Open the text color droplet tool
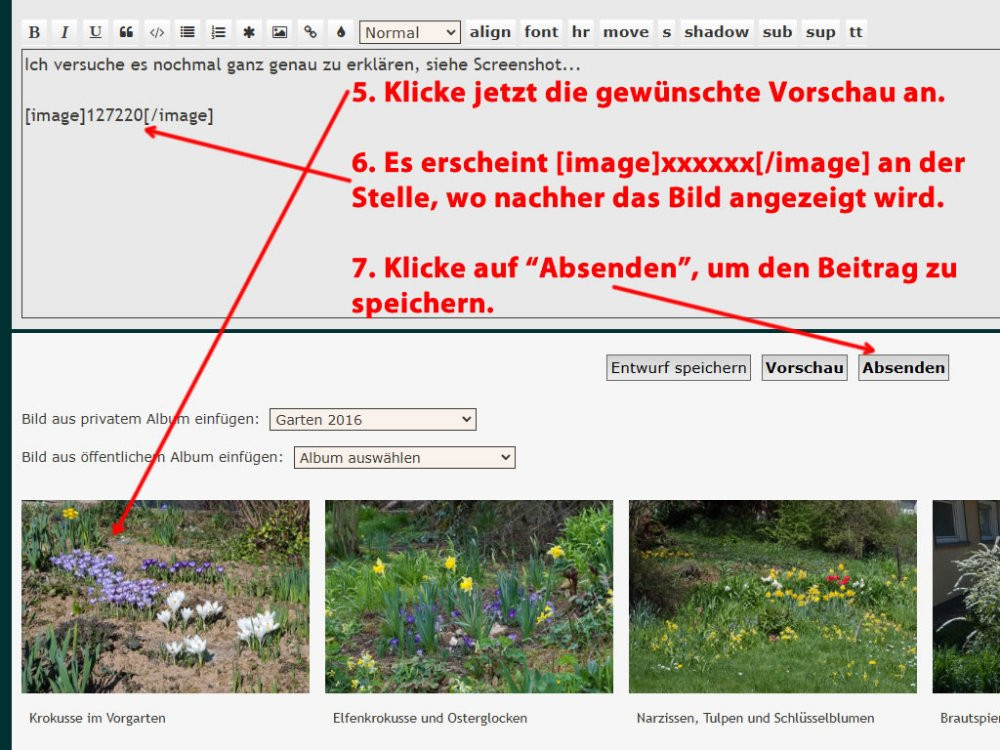 pos(340,32)
